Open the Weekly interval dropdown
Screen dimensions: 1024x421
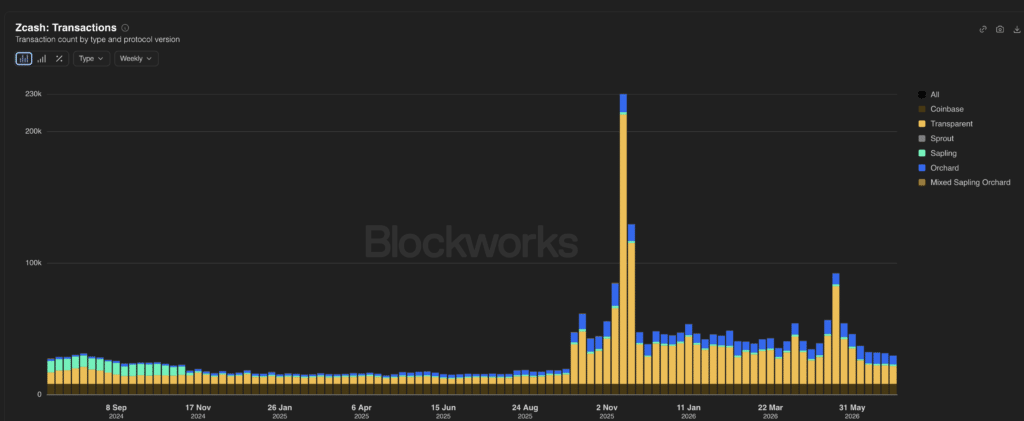pos(136,59)
